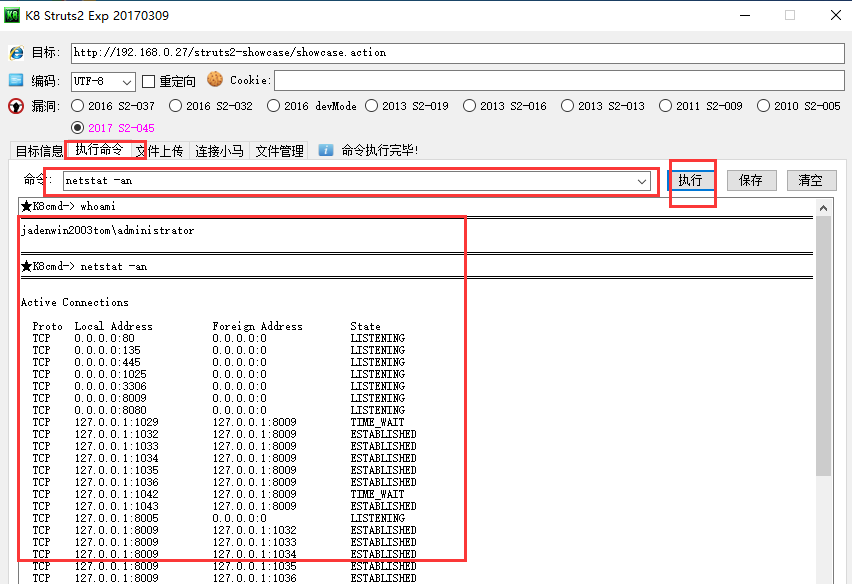852x584 pixels.
Task: Click the 'K8cmd-> netstat -an' output line
Action: [84, 266]
